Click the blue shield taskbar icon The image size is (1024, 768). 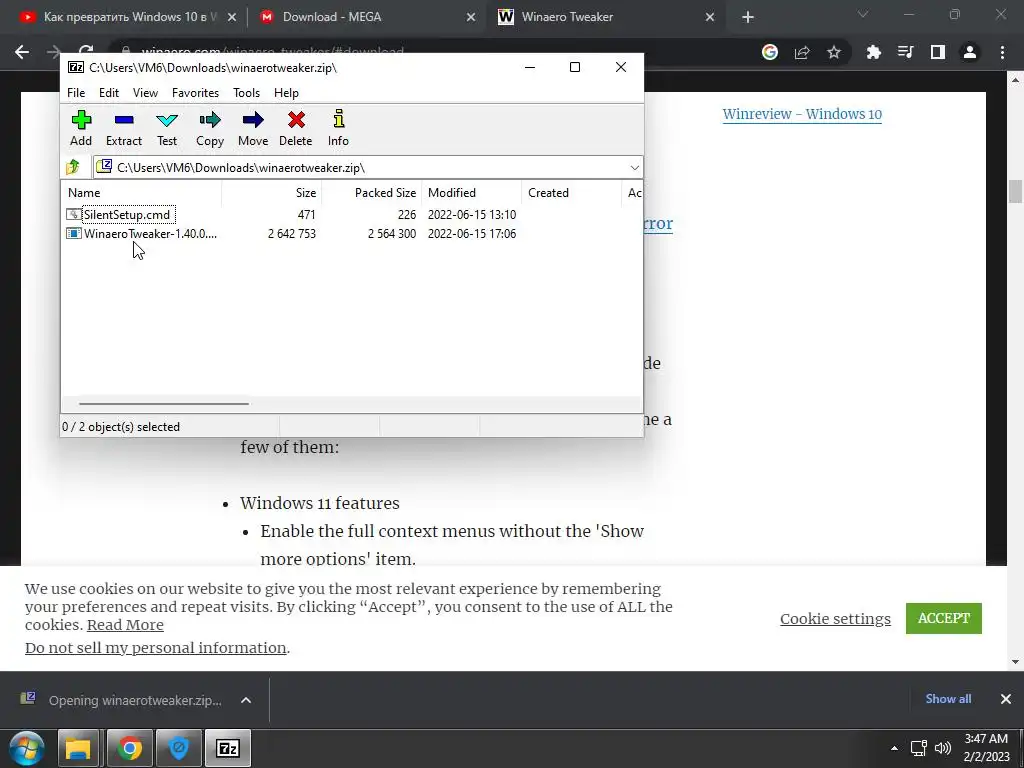[178, 748]
